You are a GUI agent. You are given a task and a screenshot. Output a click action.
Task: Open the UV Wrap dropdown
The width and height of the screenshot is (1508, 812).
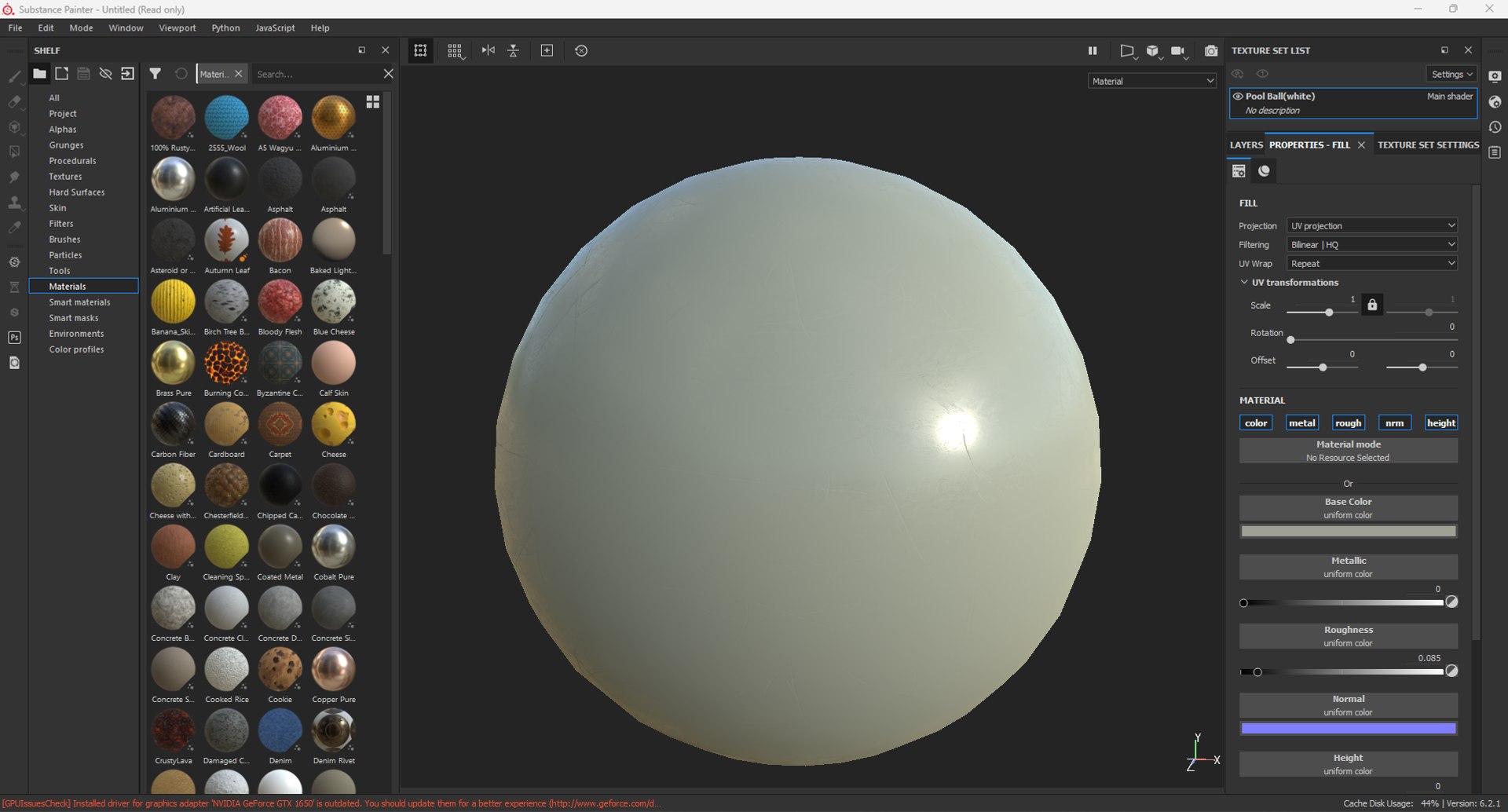pos(1372,263)
